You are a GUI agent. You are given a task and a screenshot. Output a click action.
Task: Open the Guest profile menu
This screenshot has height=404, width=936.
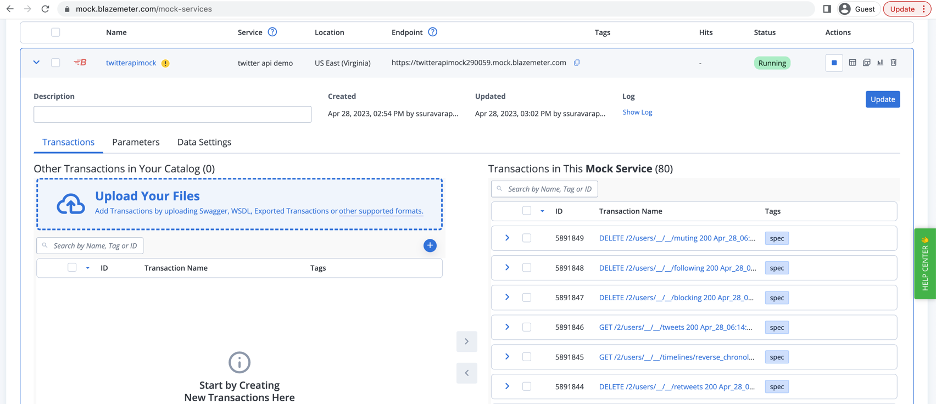pos(857,9)
